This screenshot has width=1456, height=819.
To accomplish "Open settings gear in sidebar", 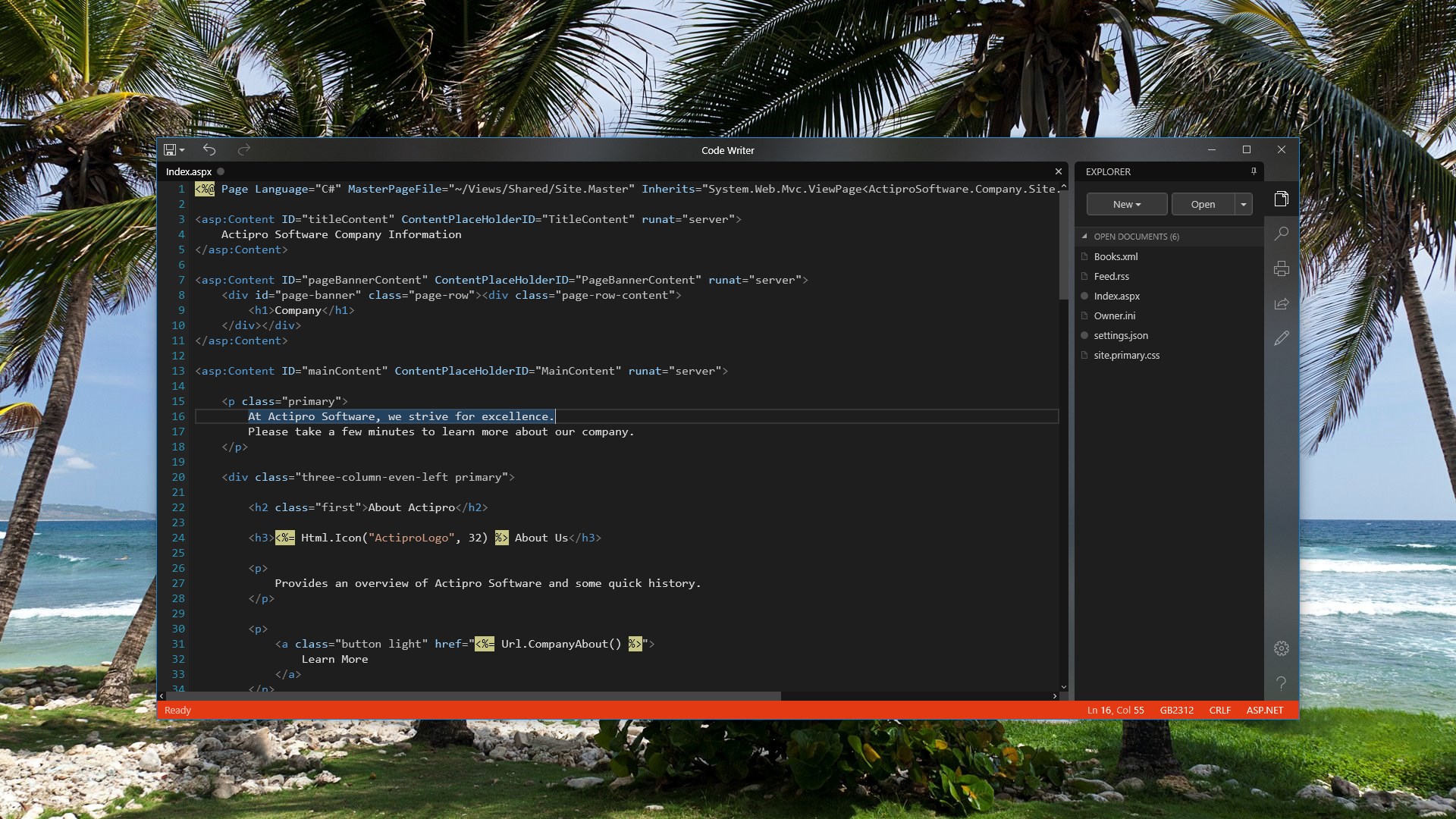I will coord(1281,648).
